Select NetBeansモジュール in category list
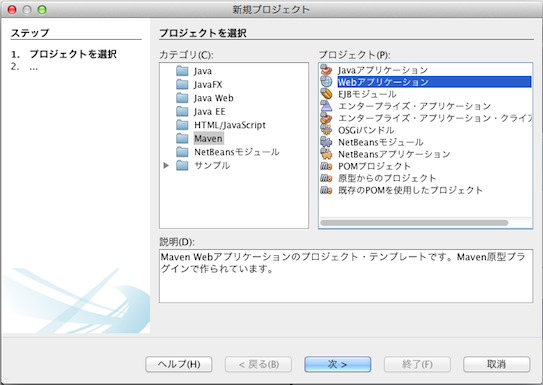The height and width of the screenshot is (385, 543). (x=237, y=152)
